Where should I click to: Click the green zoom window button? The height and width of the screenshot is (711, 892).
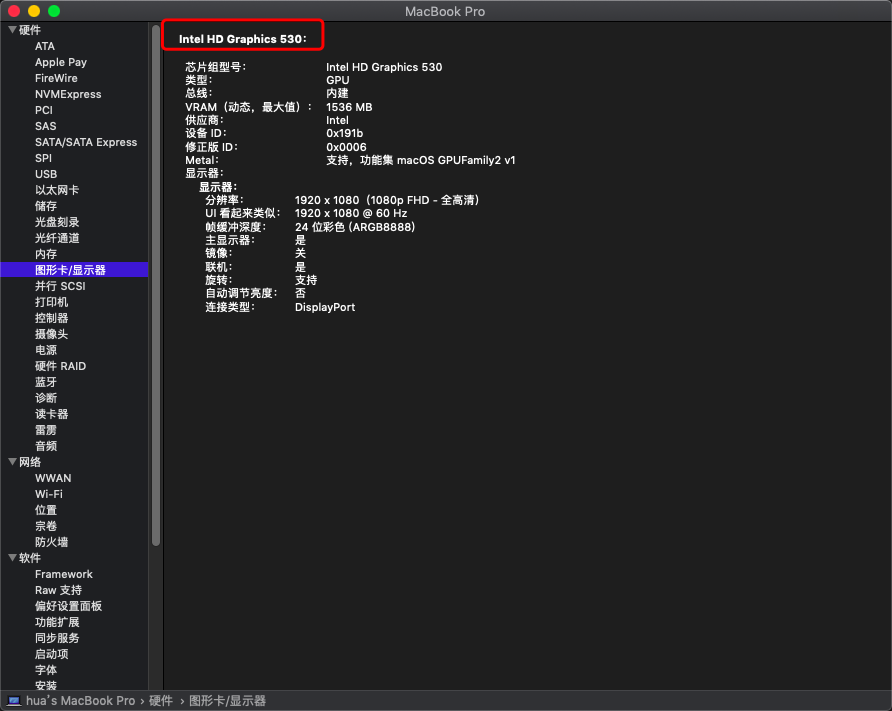[x=54, y=11]
